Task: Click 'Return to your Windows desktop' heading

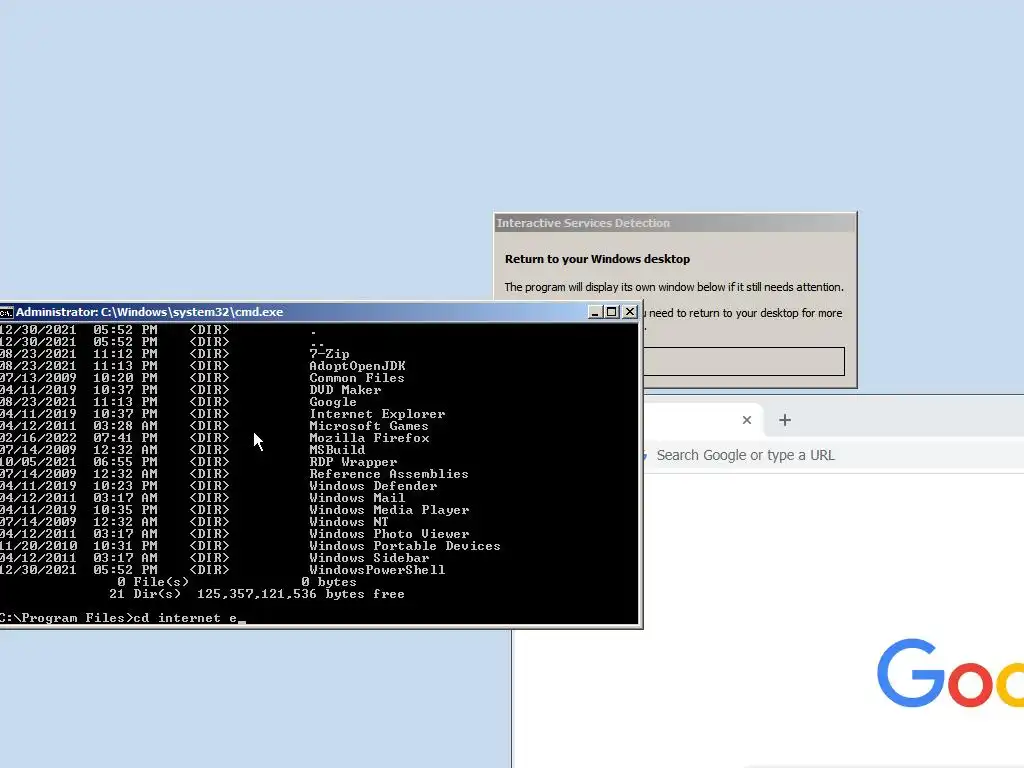Action: tap(597, 259)
